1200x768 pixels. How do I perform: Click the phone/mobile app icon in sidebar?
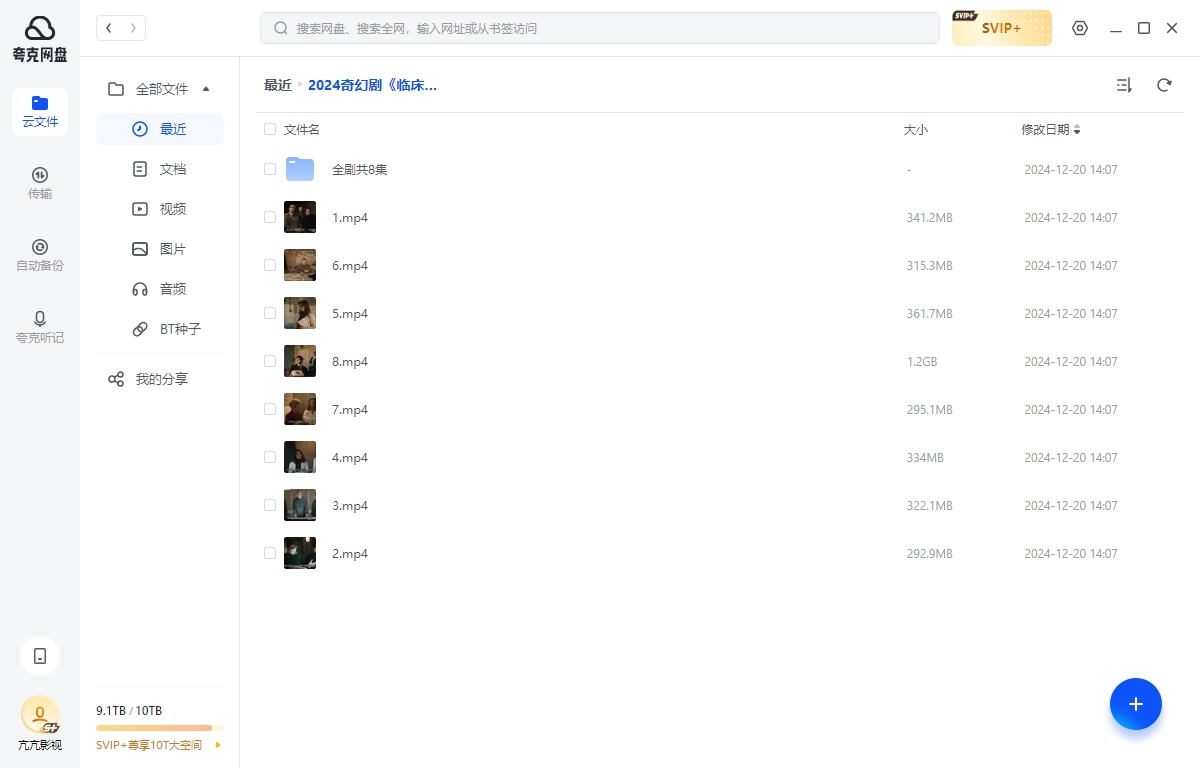point(40,656)
